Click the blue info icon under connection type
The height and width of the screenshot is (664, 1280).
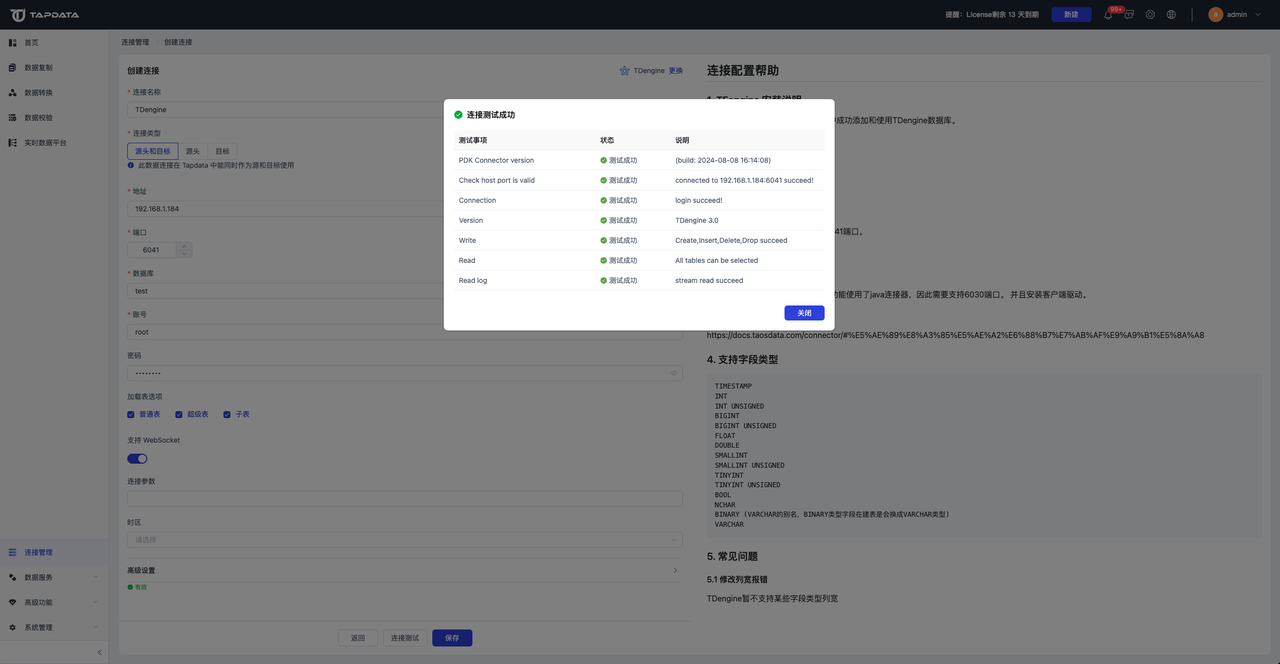click(x=131, y=165)
